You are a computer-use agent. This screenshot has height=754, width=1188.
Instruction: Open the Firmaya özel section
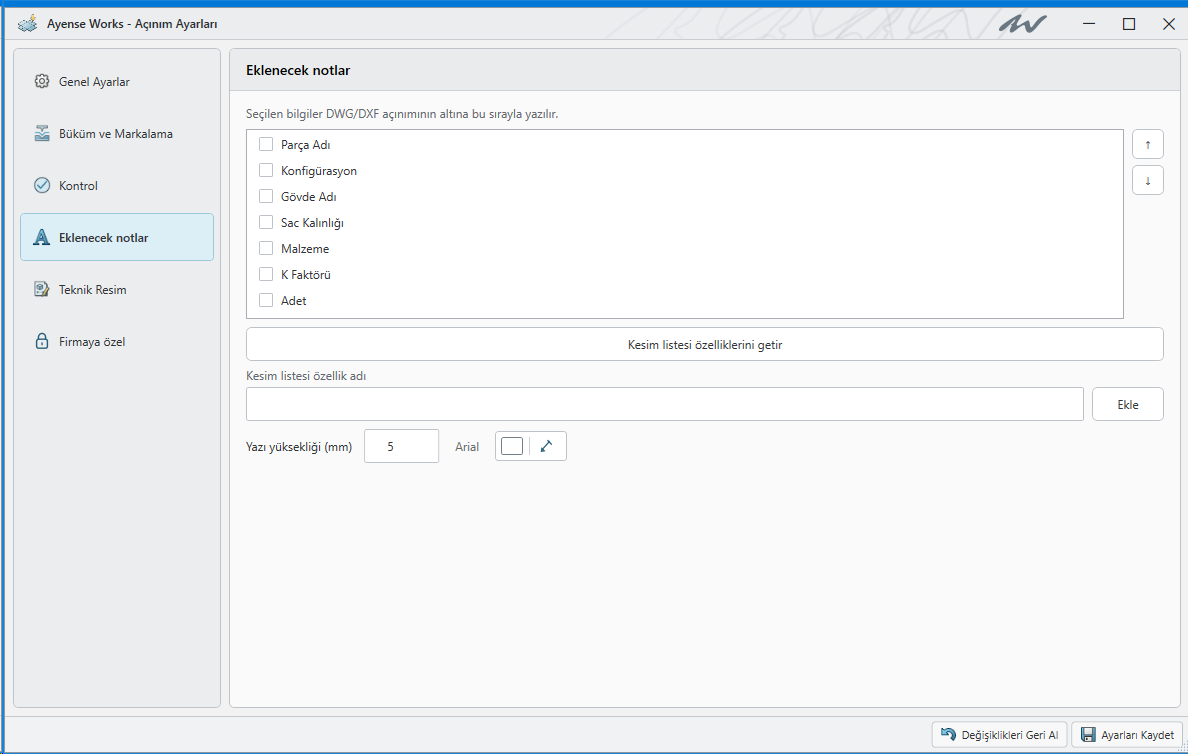point(117,341)
